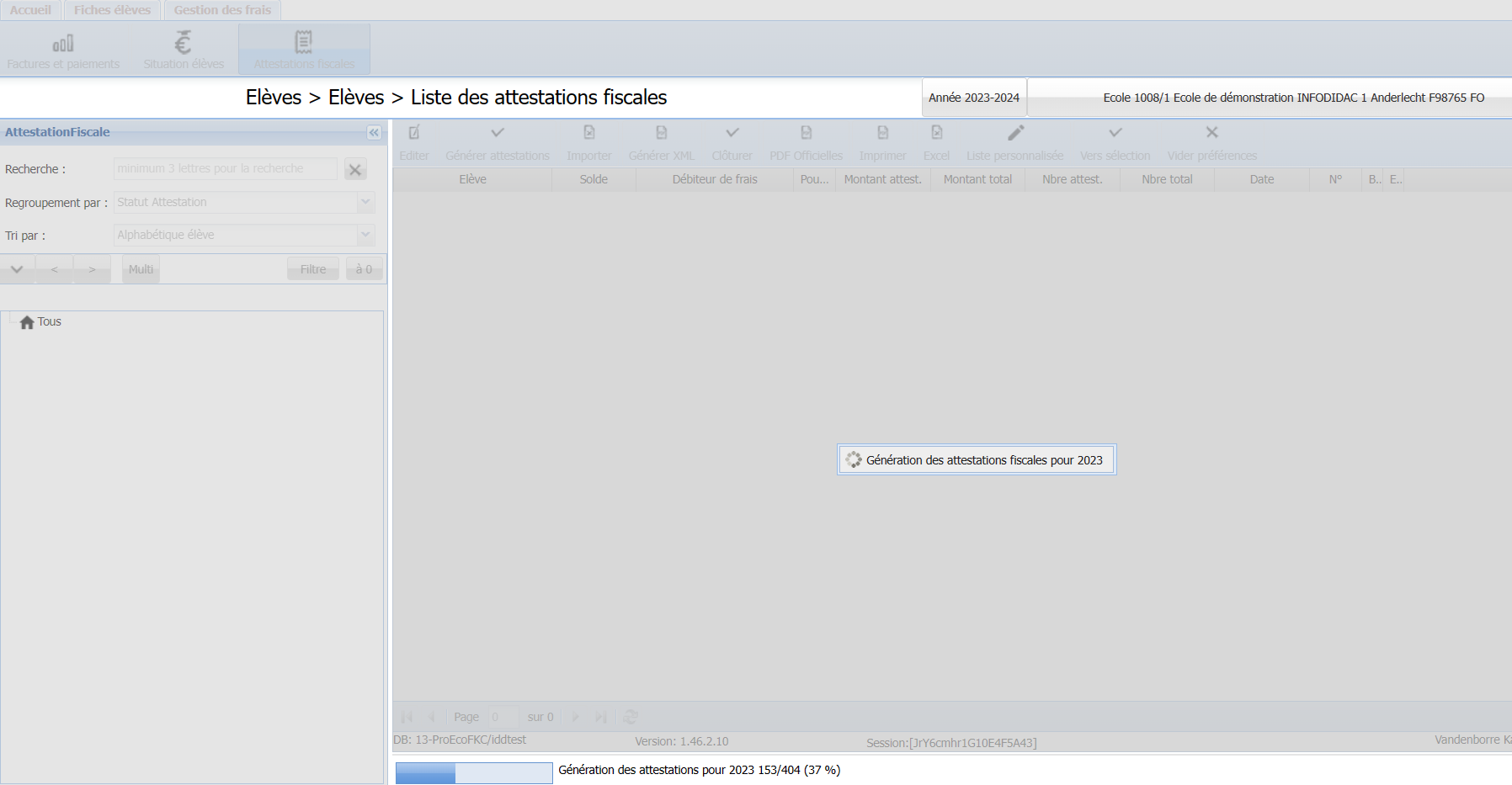Select Attestations fiscales ribbon icon
The height and width of the screenshot is (785, 1512).
[x=304, y=43]
